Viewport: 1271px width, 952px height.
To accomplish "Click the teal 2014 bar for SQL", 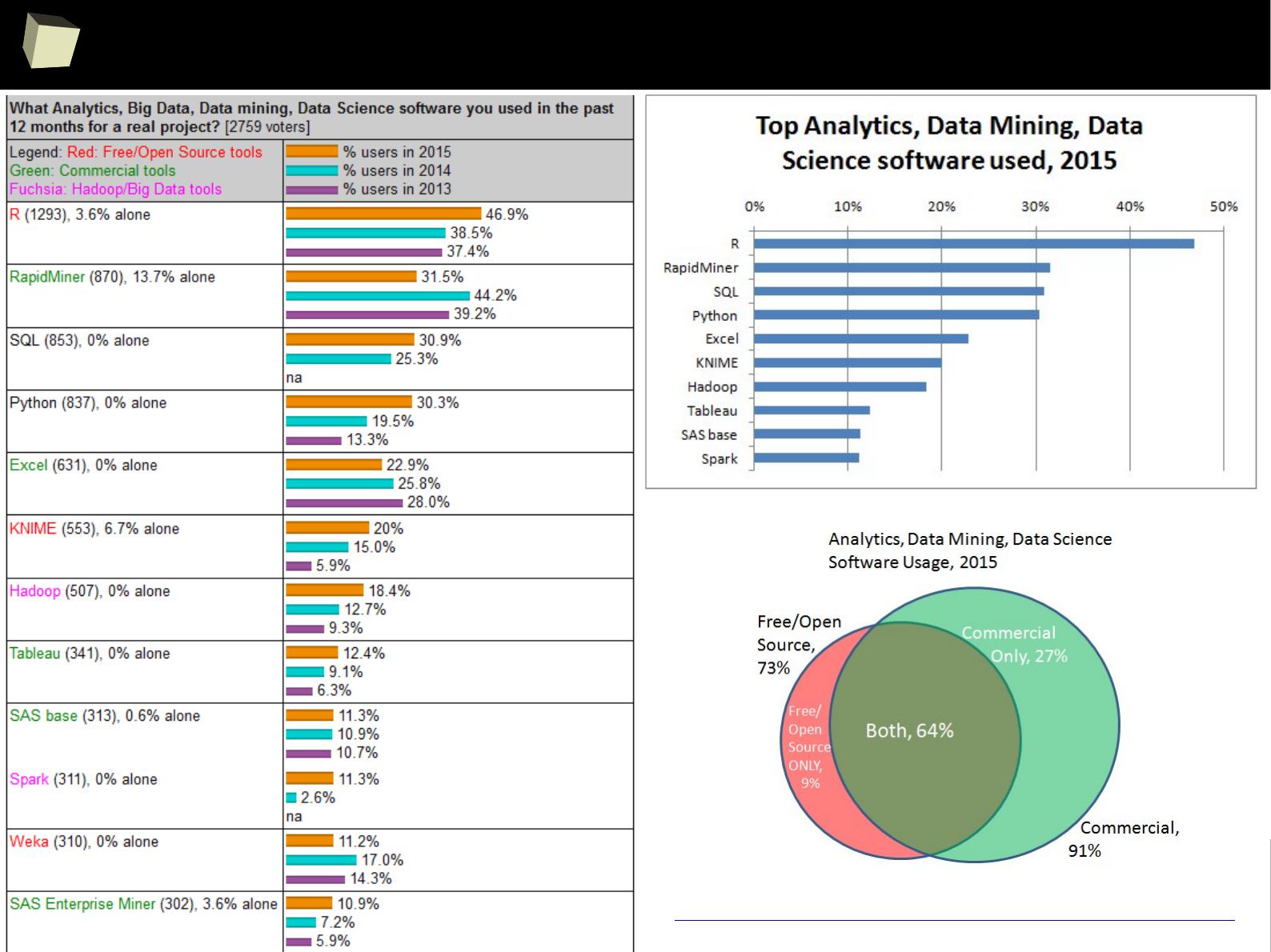I will click(339, 358).
